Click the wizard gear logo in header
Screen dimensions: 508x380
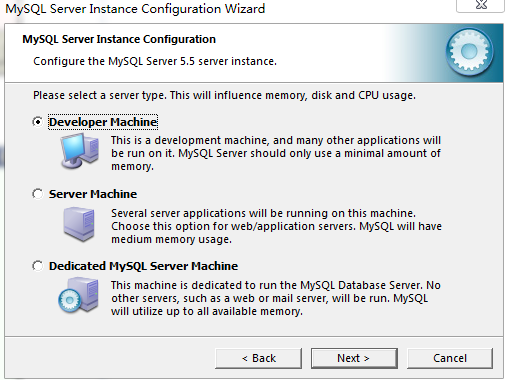[x=470, y=52]
